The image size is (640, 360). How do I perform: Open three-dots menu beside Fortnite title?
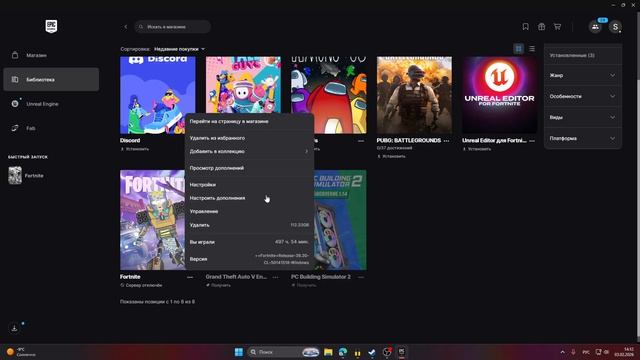click(190, 277)
